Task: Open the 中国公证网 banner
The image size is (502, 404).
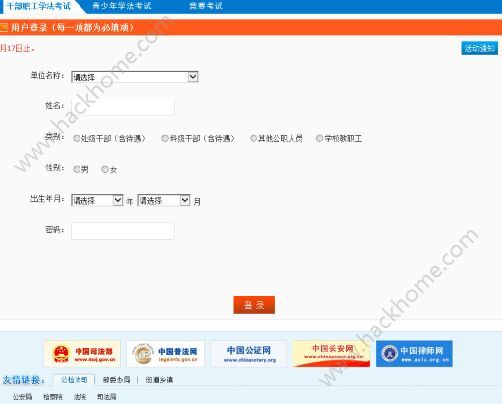Action: click(249, 354)
